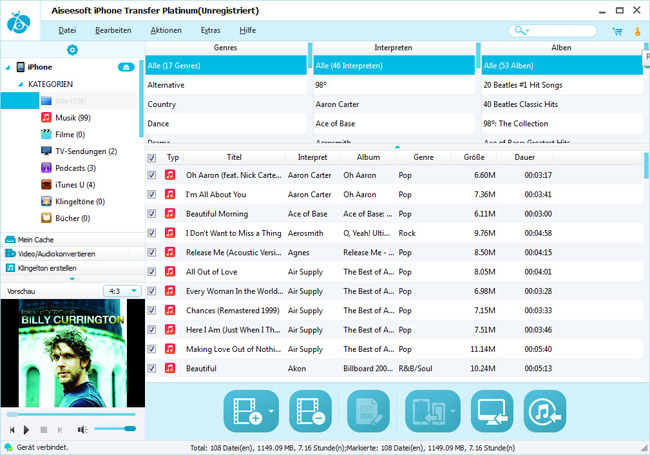Click the orange register key icon

tap(638, 31)
